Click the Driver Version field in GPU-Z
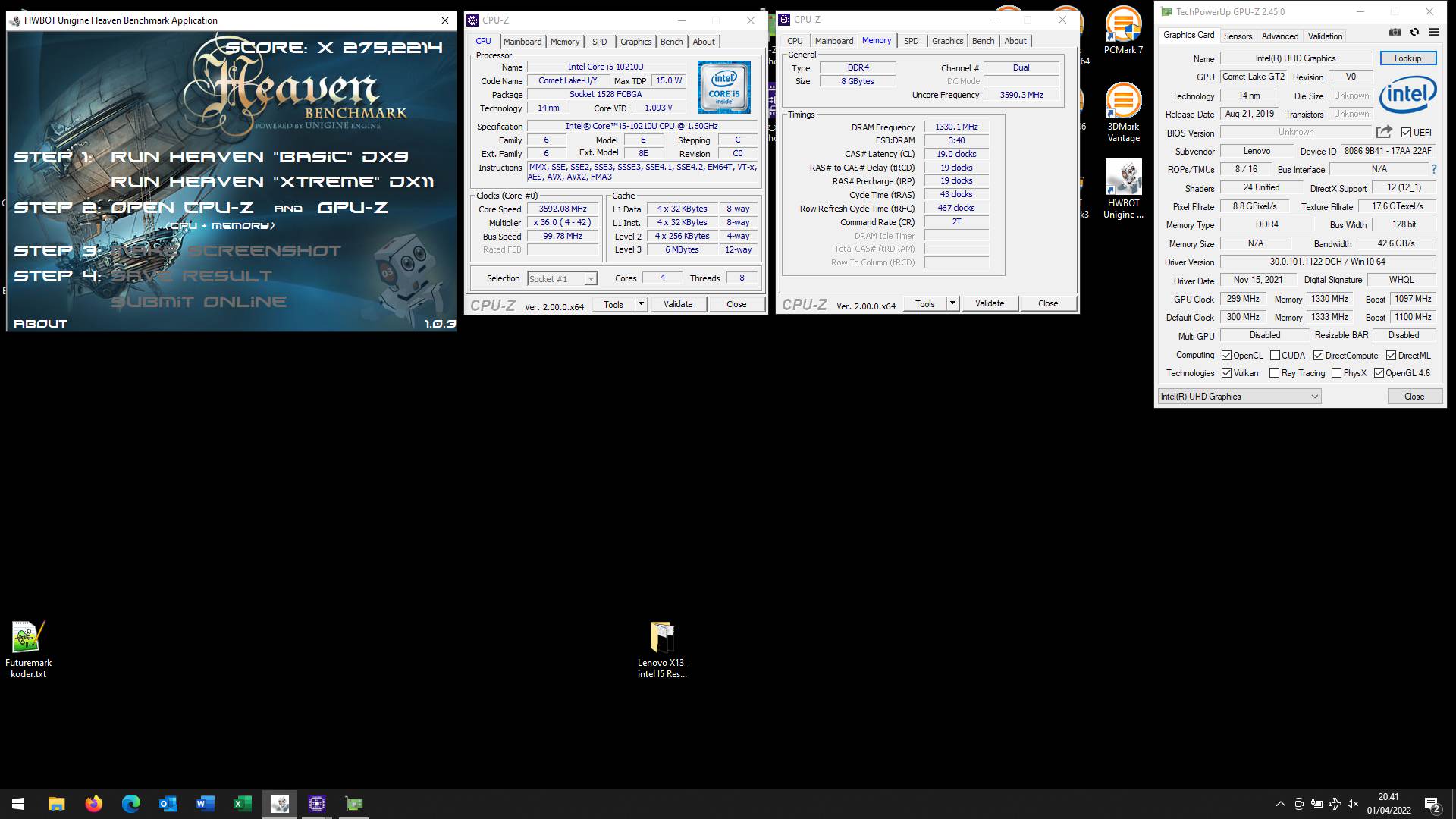The image size is (1456, 819). point(1327,262)
